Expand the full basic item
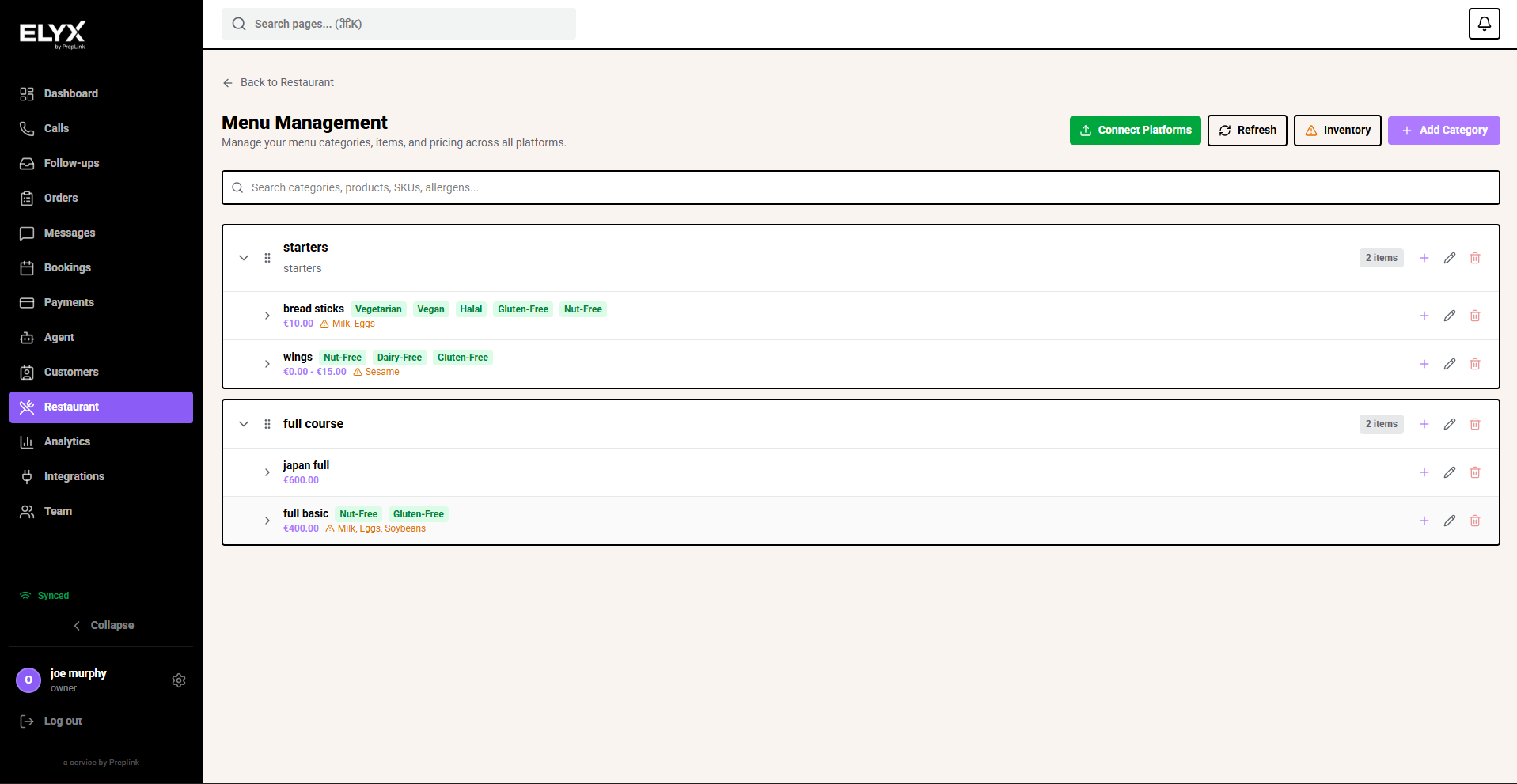Viewport: 1517px width, 784px height. tap(267, 521)
